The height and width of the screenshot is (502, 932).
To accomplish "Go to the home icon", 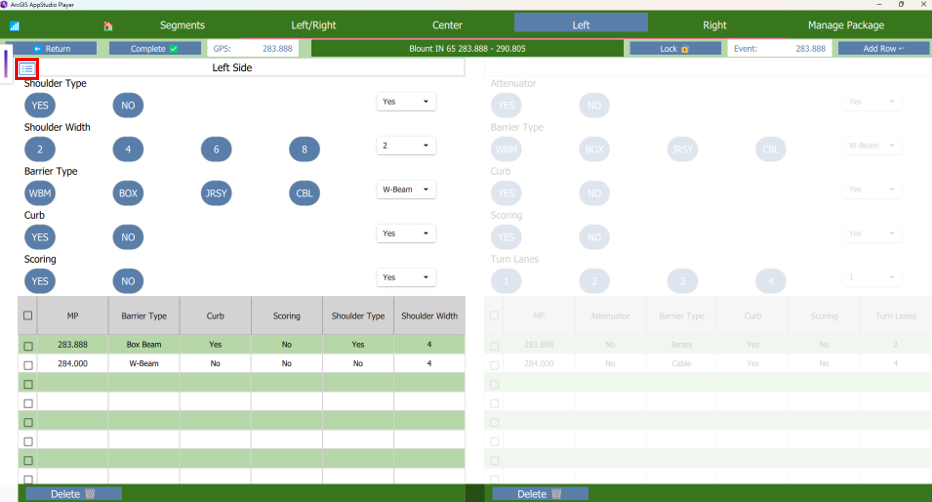I will pyautogui.click(x=108, y=26).
